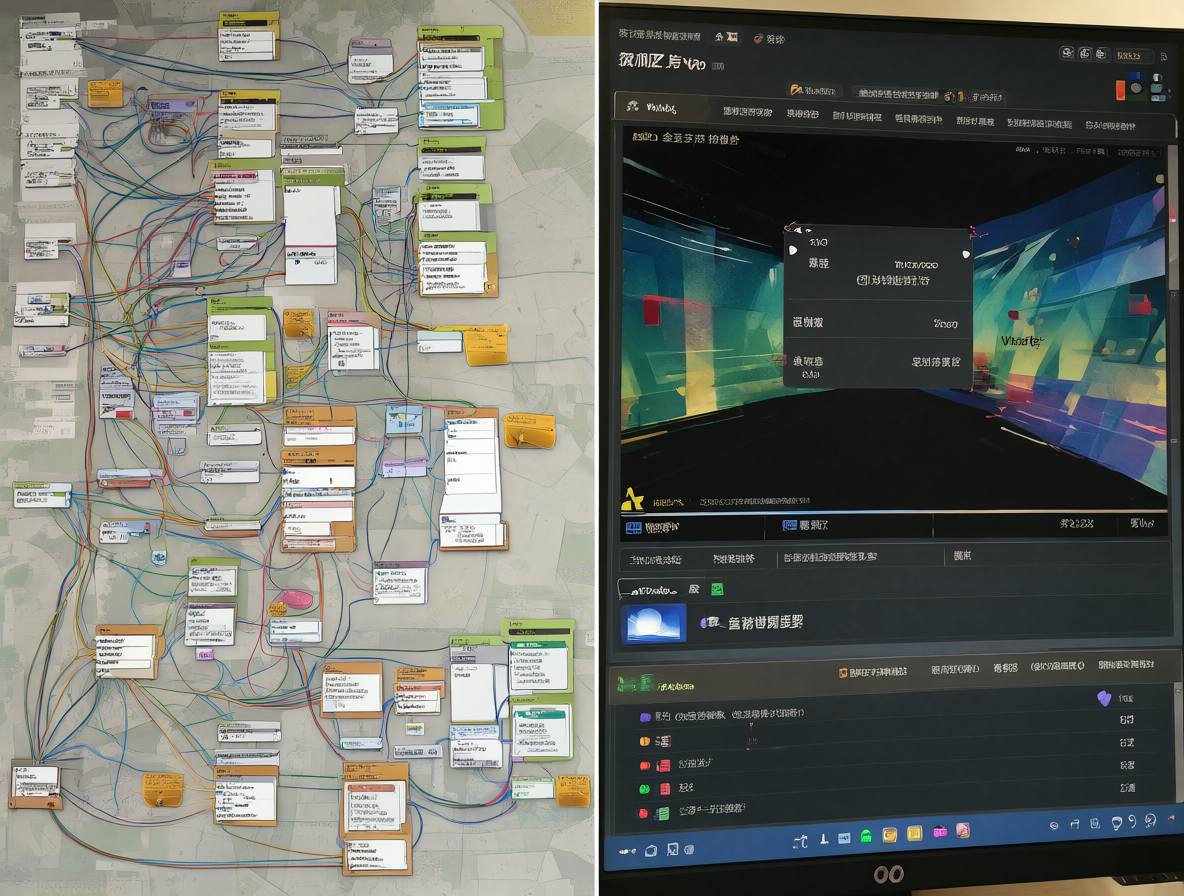The width and height of the screenshot is (1184, 896).
Task: Click the small blue rectangle taskbar icon
Action: pos(844,838)
